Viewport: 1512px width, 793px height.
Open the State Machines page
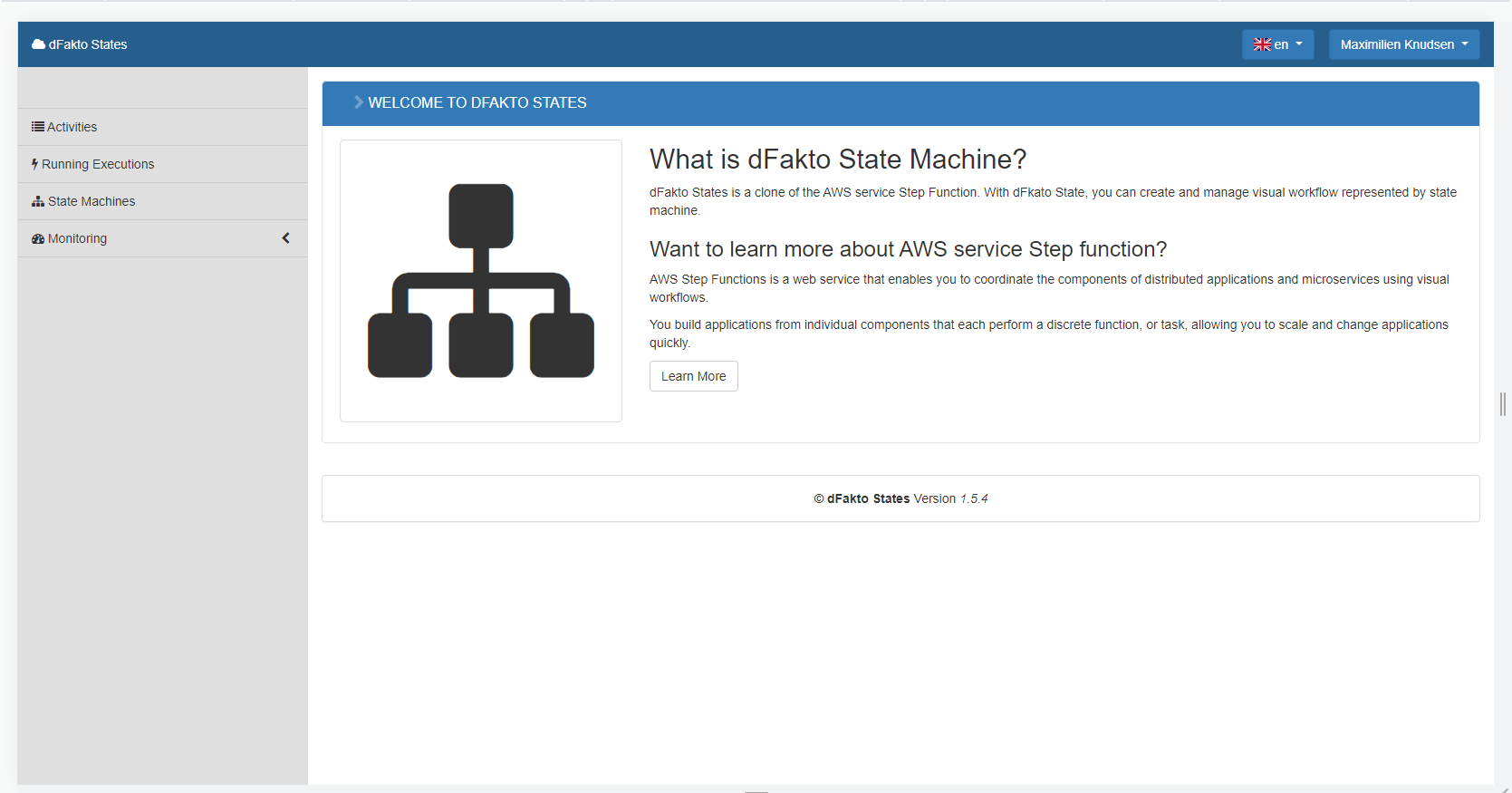pos(163,201)
